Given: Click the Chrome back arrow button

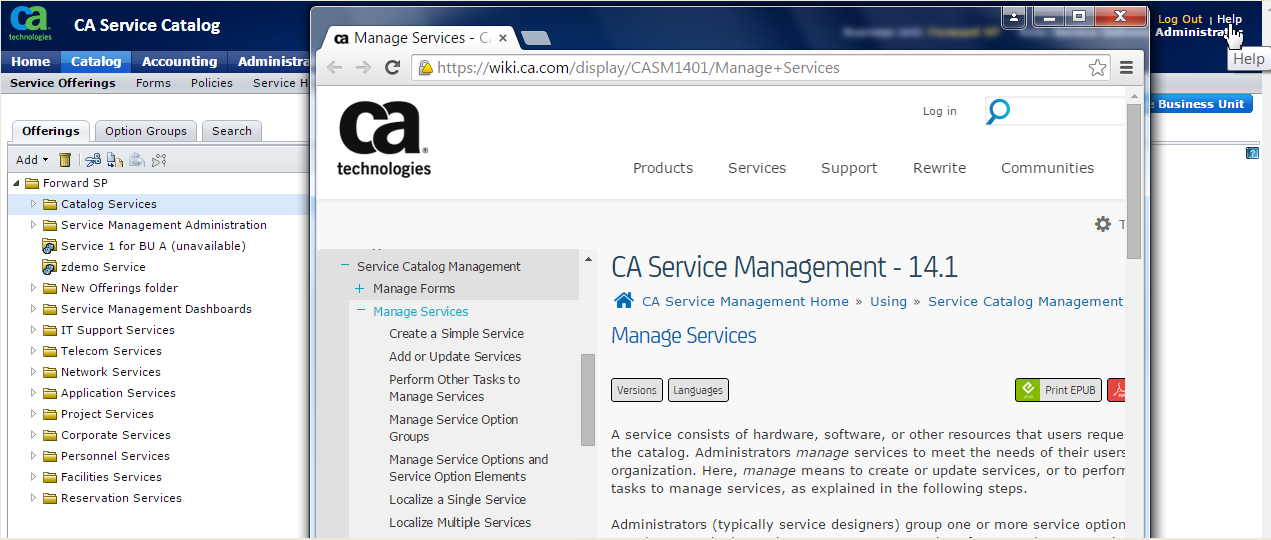Looking at the screenshot, I should point(334,68).
